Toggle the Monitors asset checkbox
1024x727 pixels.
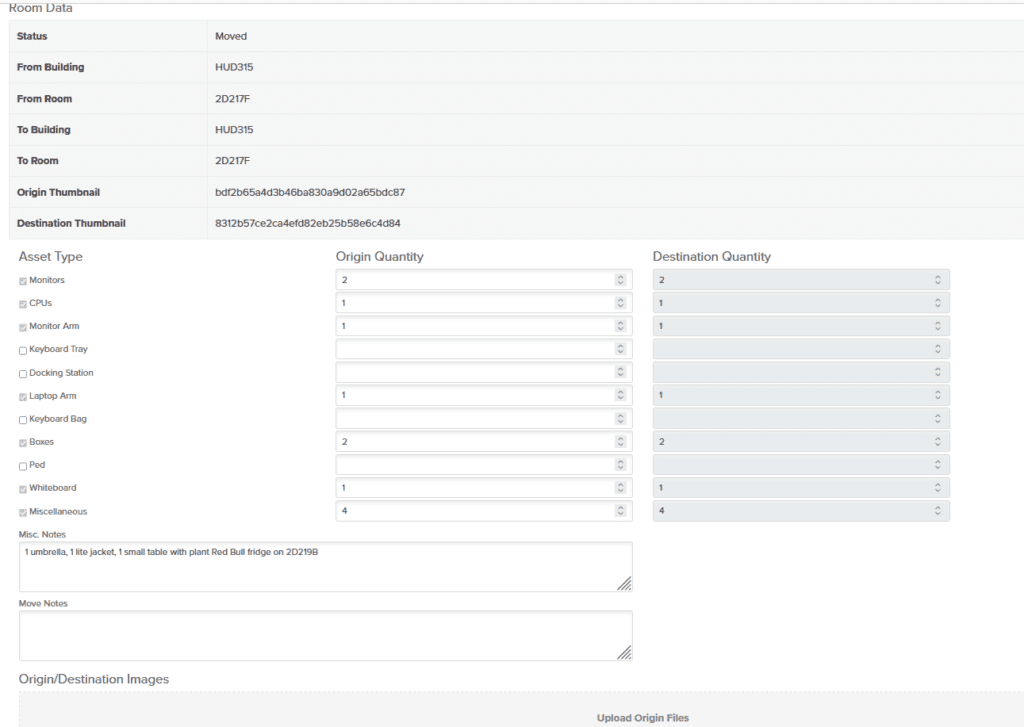coord(23,281)
